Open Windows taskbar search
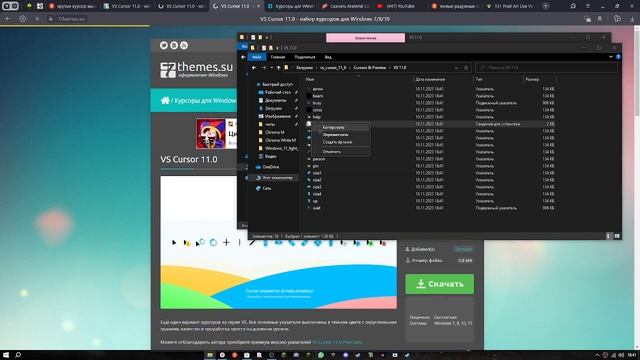This screenshot has width=640, height=360. coord(18,355)
